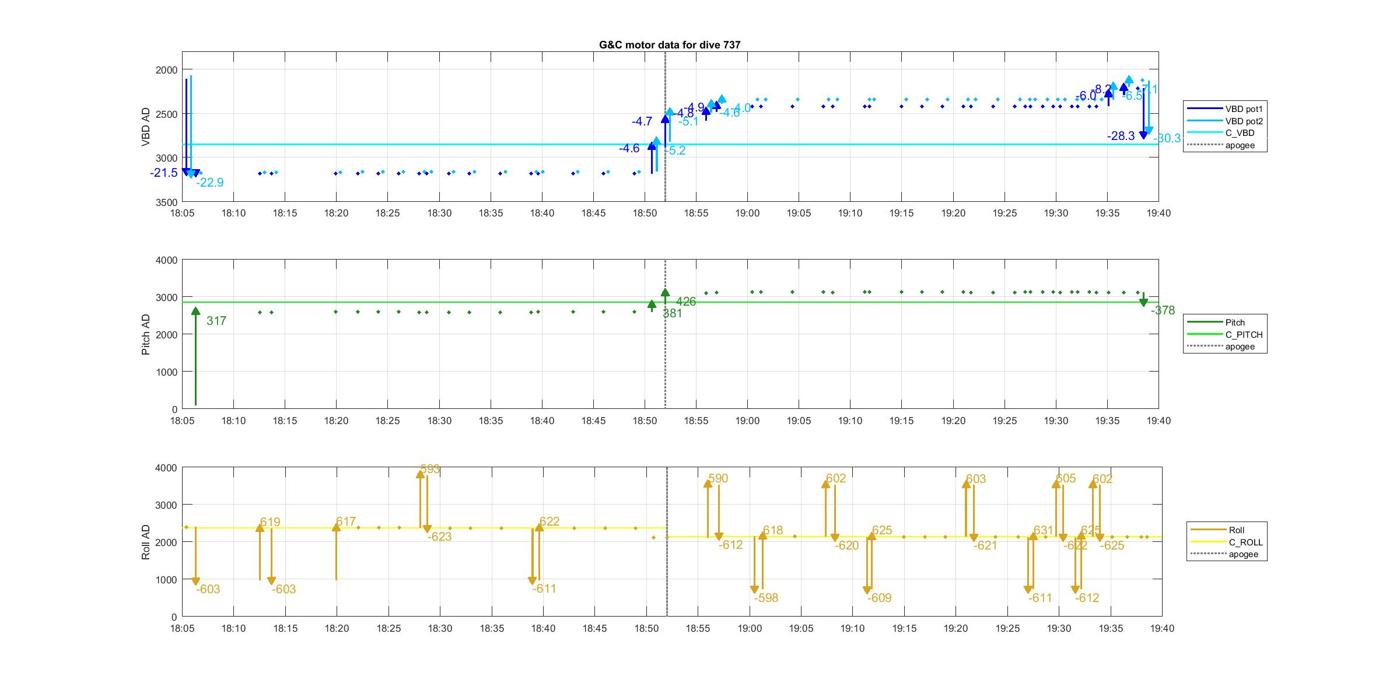
Task: Click the "-620" roll data label
Action: pyautogui.click(x=847, y=546)
